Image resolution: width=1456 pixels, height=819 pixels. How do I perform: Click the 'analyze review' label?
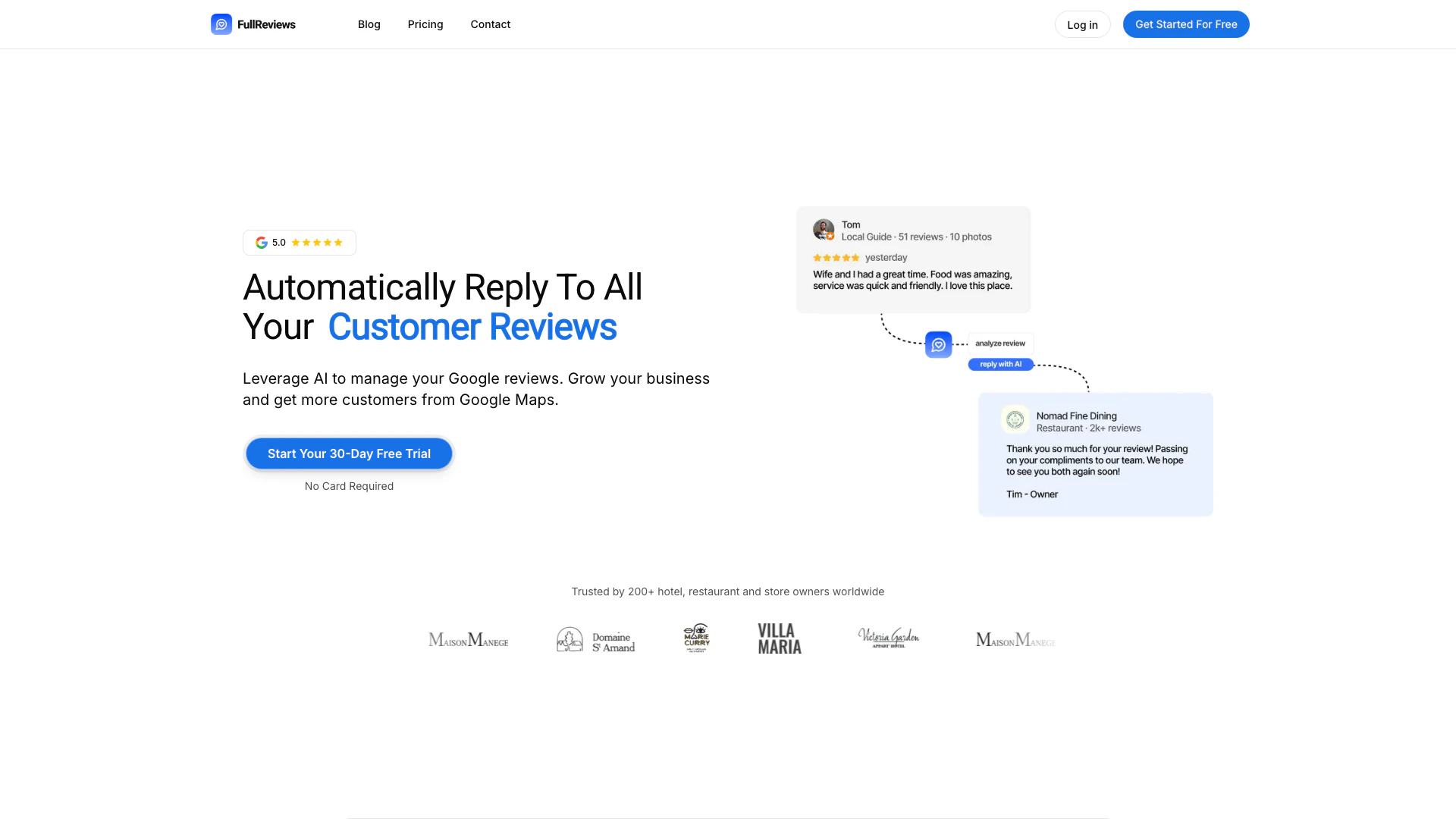tap(999, 344)
